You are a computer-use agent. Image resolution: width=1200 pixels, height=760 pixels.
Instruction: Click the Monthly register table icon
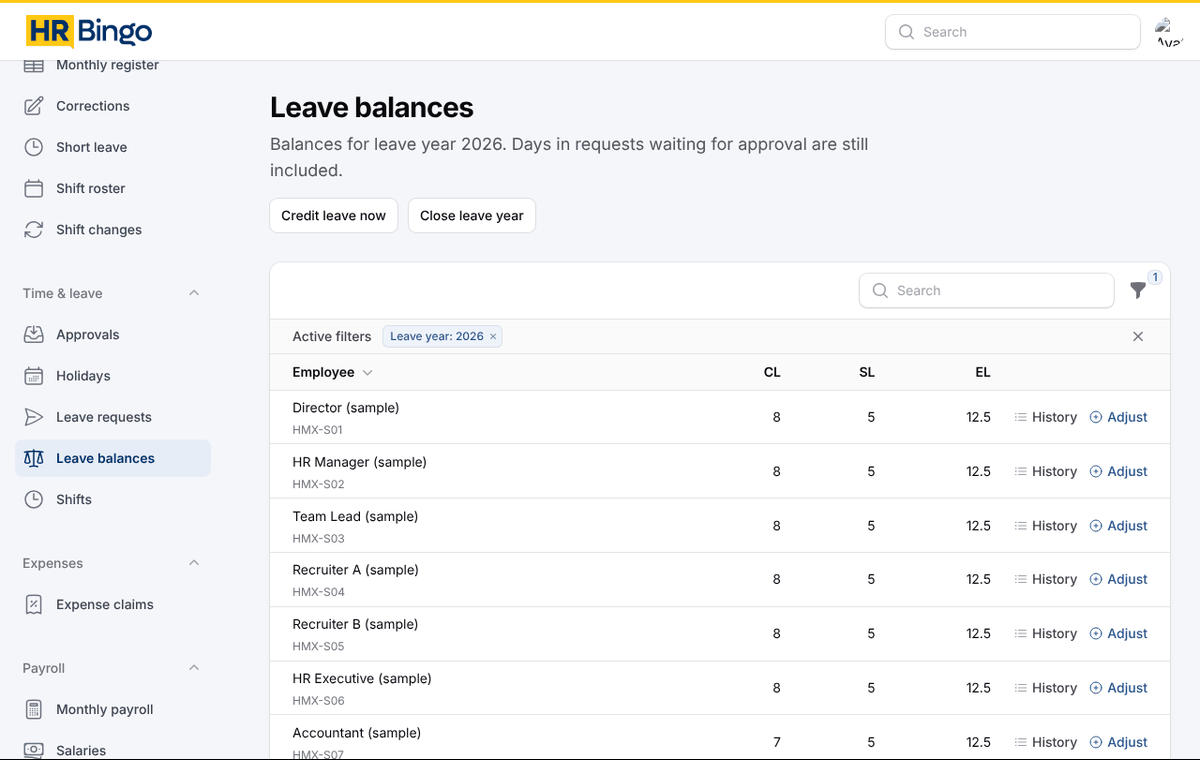pyautogui.click(x=34, y=65)
